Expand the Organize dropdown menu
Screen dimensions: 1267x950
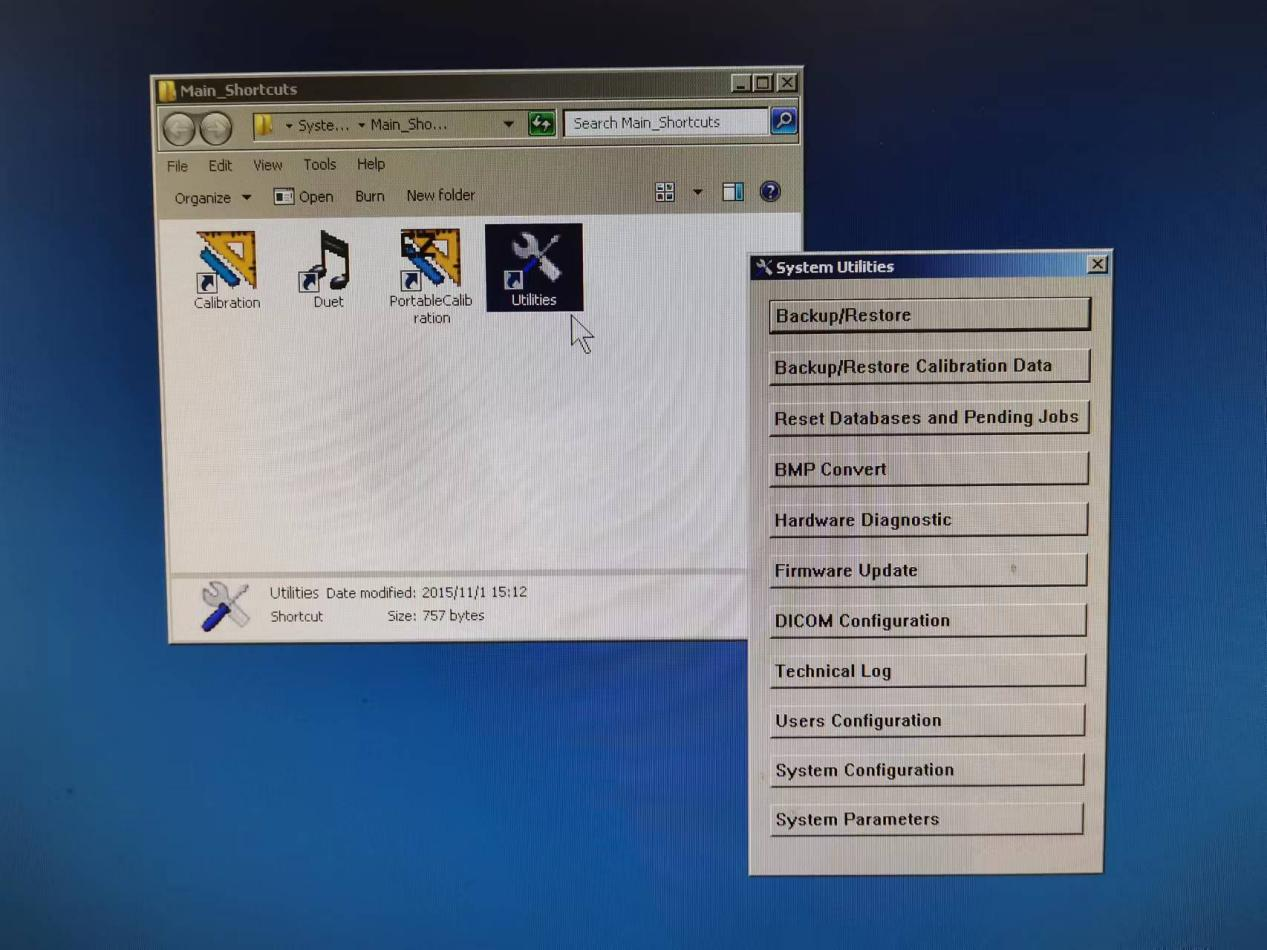212,198
